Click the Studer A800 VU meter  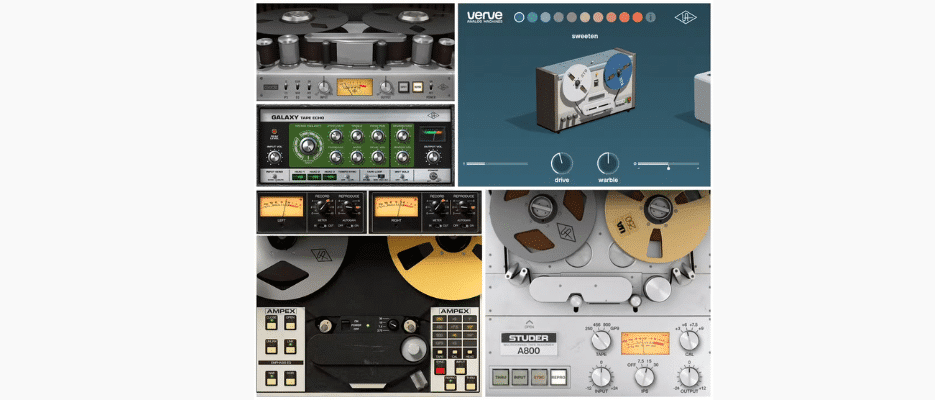click(645, 343)
